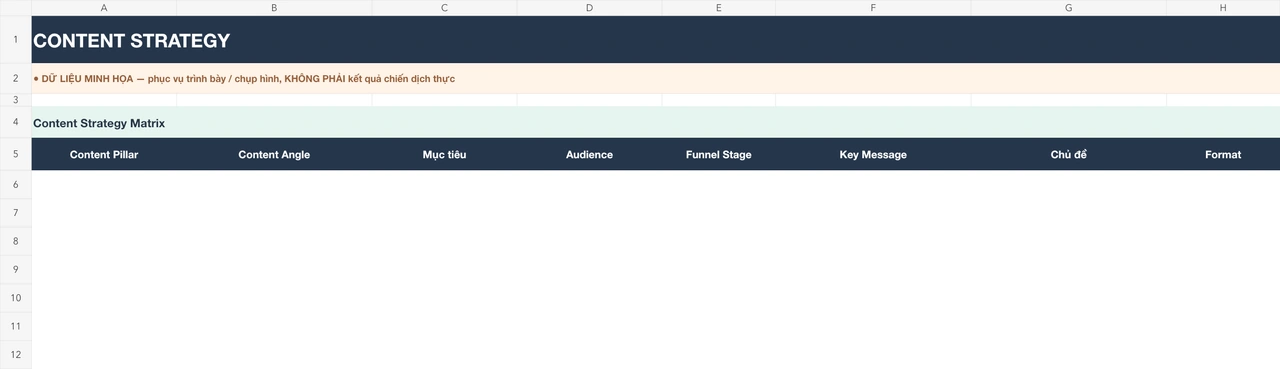Select row 2 header
Screen dimensions: 1280x369
pyautogui.click(x=16, y=78)
